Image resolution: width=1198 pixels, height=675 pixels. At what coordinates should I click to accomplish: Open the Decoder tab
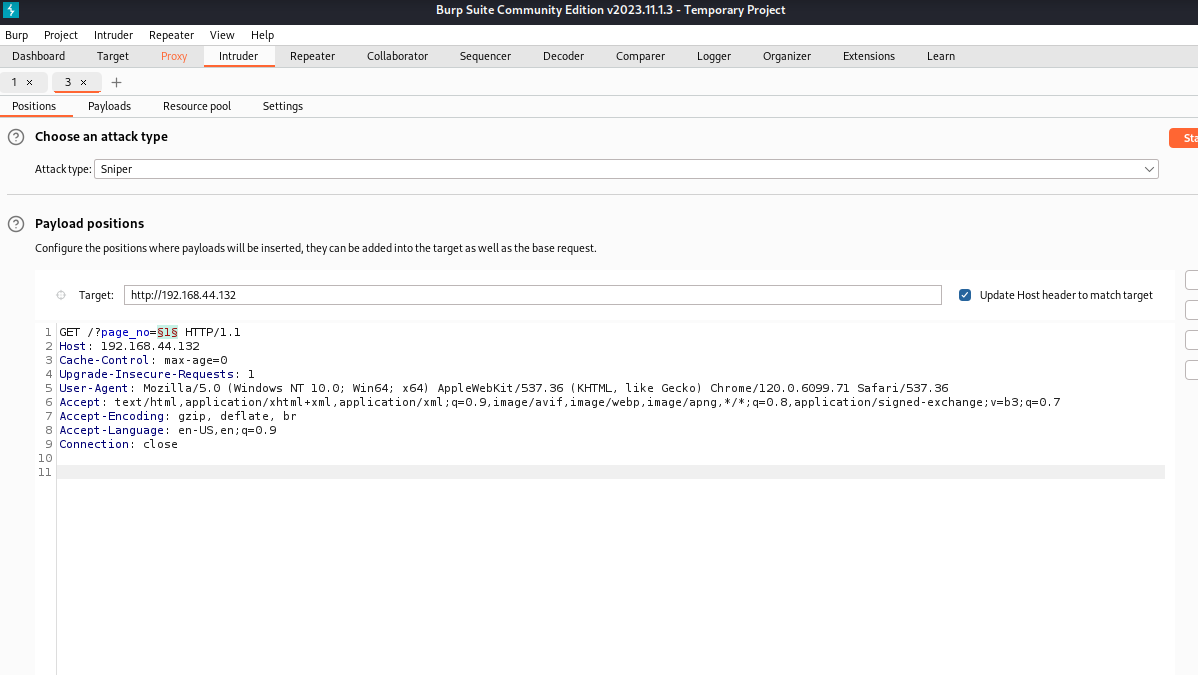[x=563, y=57]
